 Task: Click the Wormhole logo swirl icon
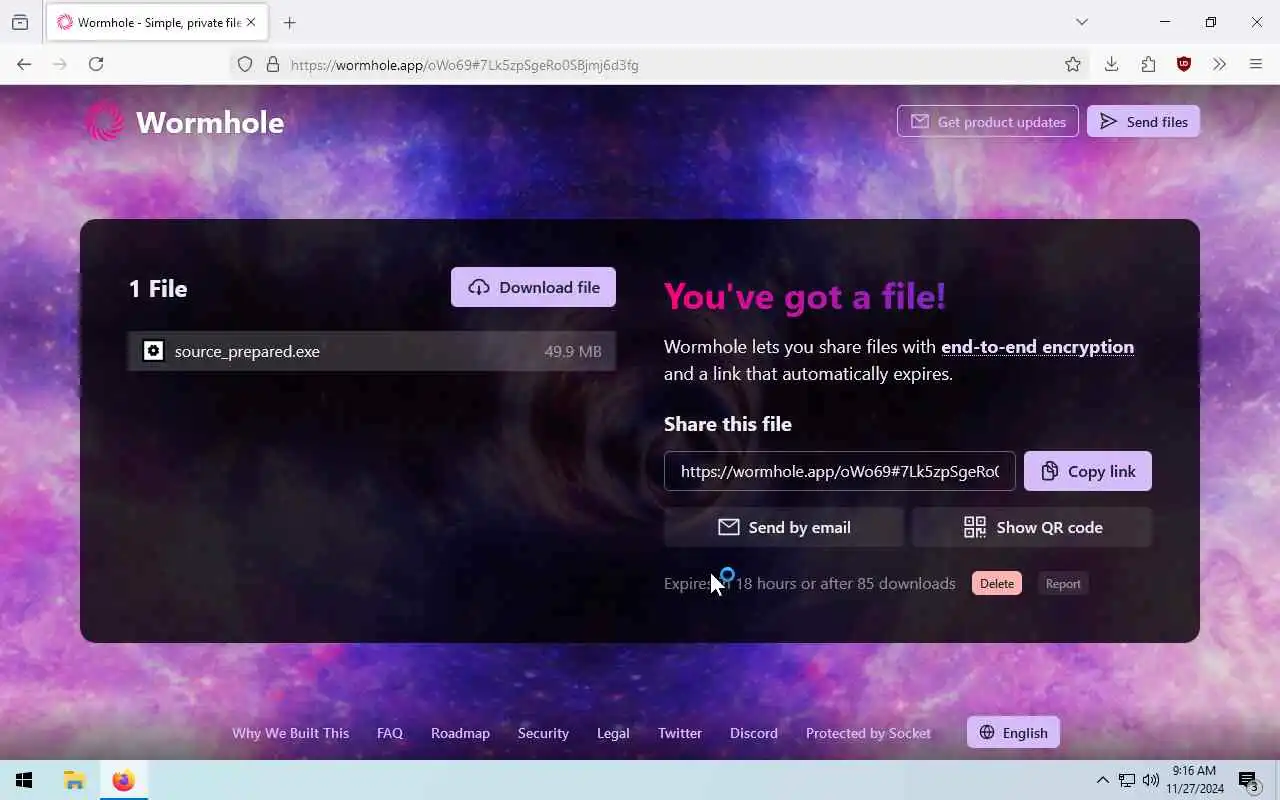[x=104, y=122]
